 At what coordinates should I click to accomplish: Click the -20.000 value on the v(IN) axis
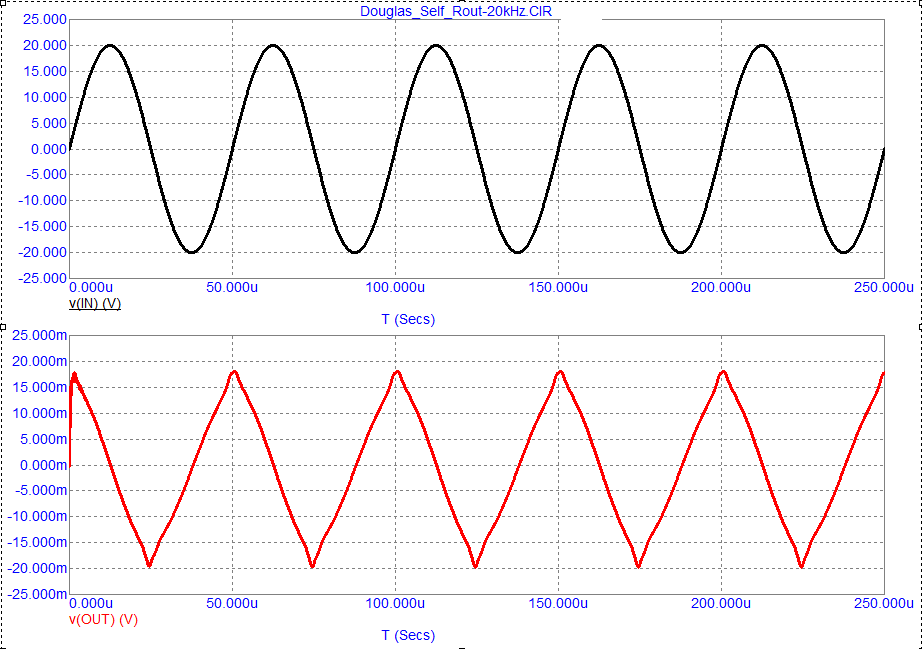tap(42, 252)
